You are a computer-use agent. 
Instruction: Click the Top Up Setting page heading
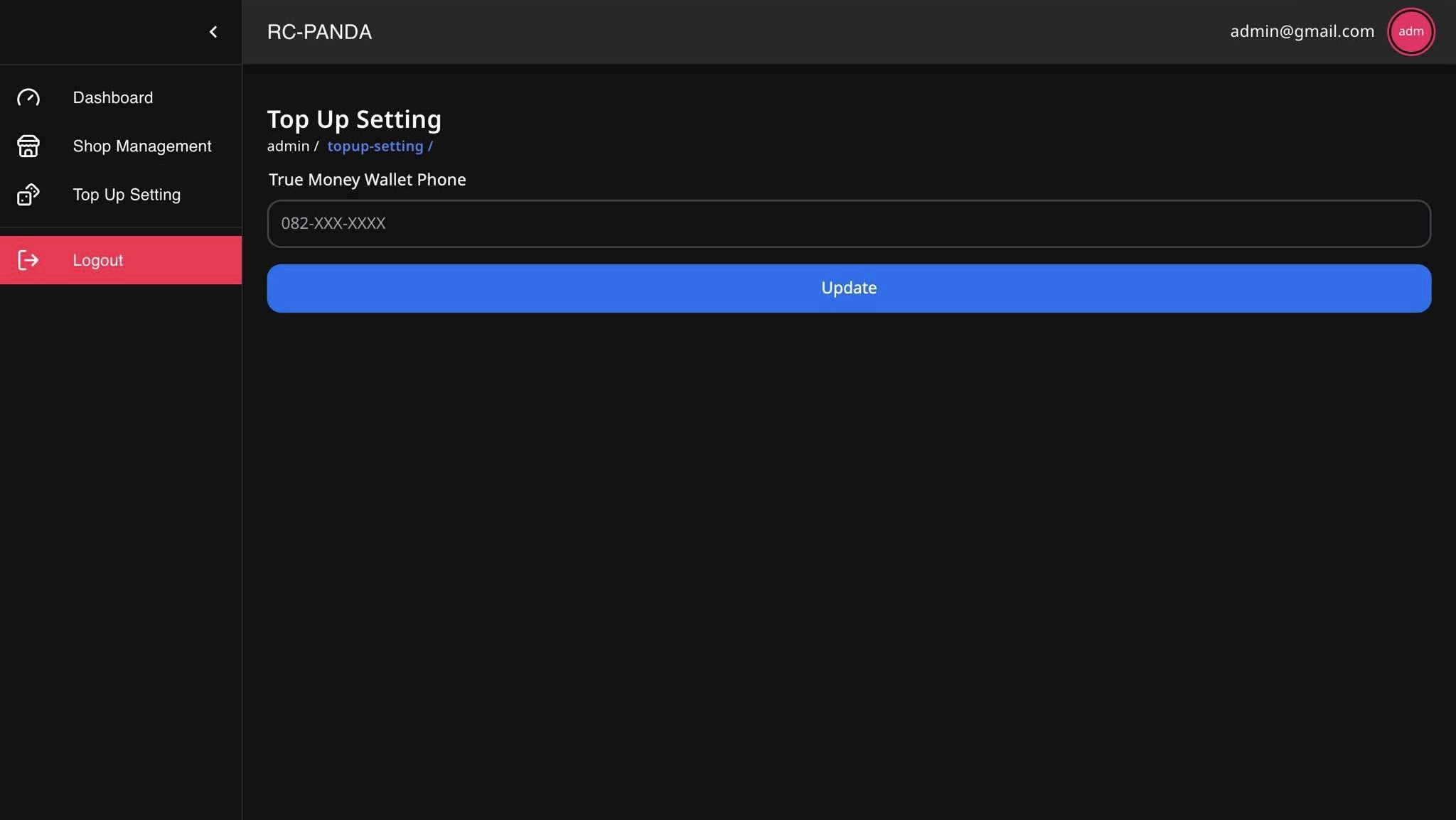pyautogui.click(x=354, y=119)
